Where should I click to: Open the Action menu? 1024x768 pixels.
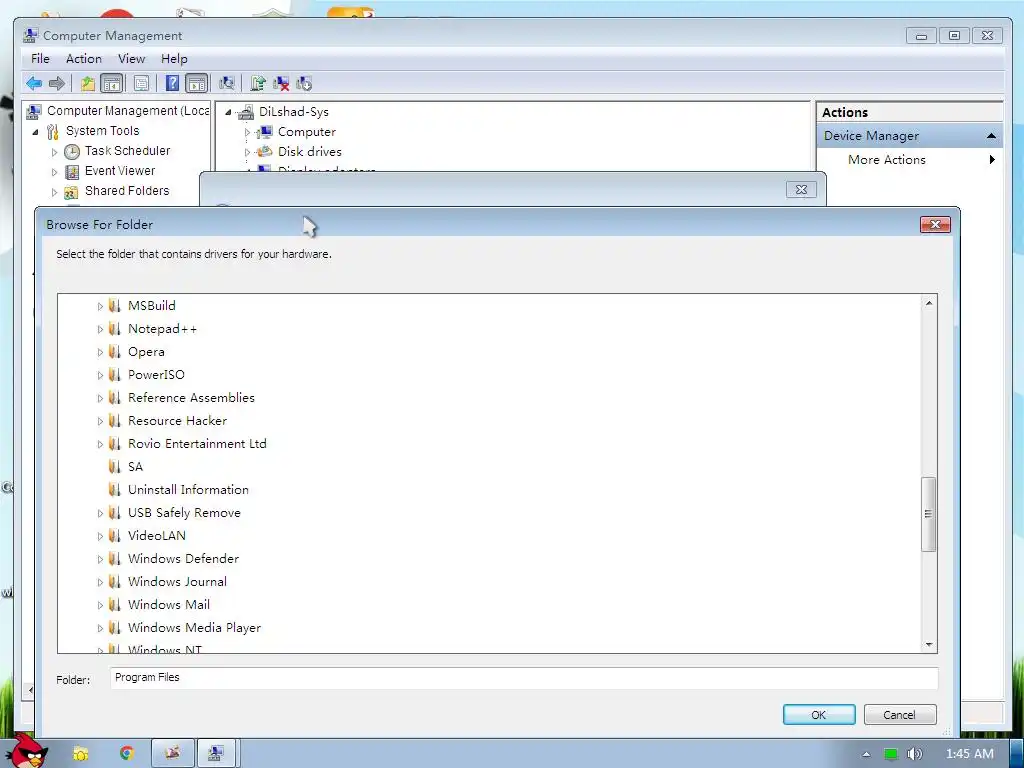tap(84, 59)
